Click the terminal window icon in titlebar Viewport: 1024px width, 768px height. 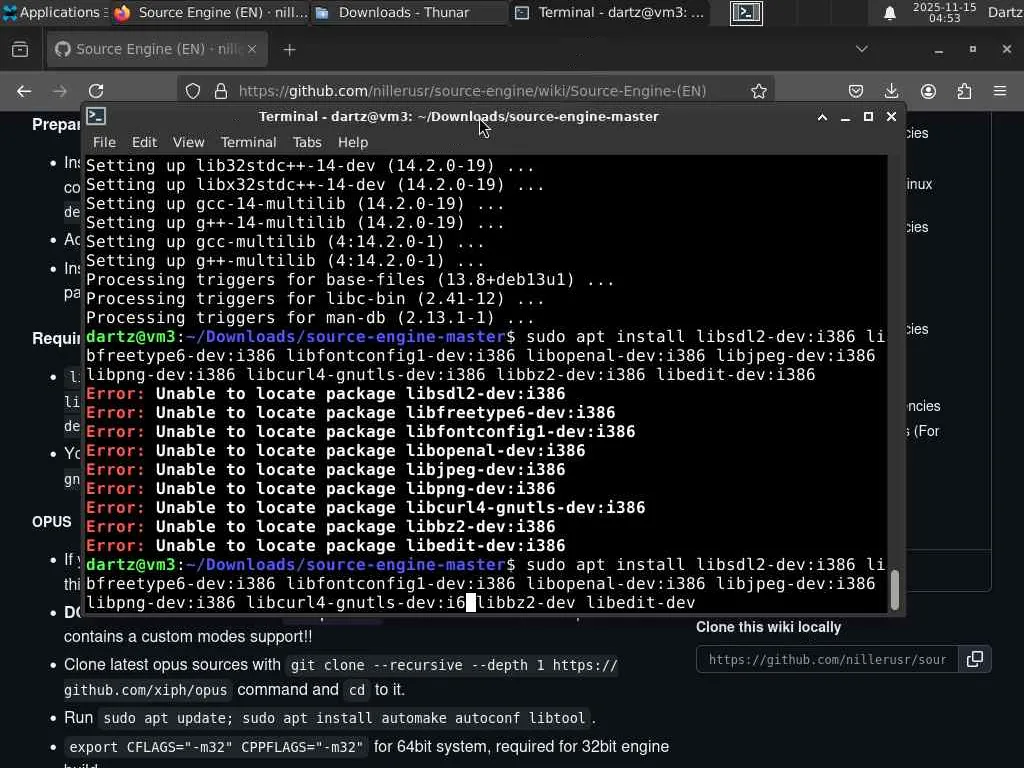pyautogui.click(x=97, y=116)
